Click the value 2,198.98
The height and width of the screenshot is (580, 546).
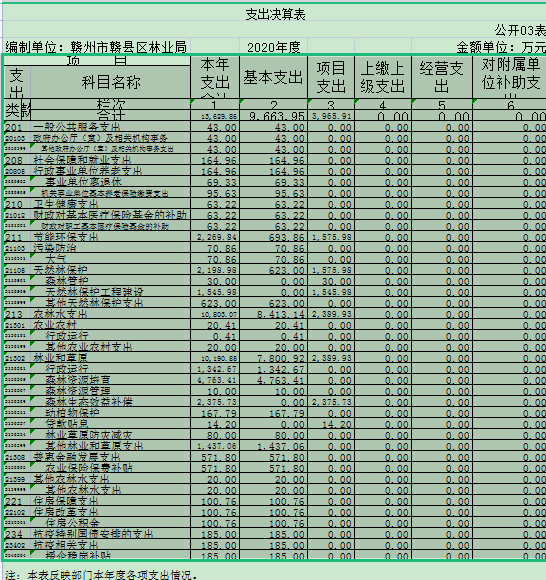[x=217, y=270]
